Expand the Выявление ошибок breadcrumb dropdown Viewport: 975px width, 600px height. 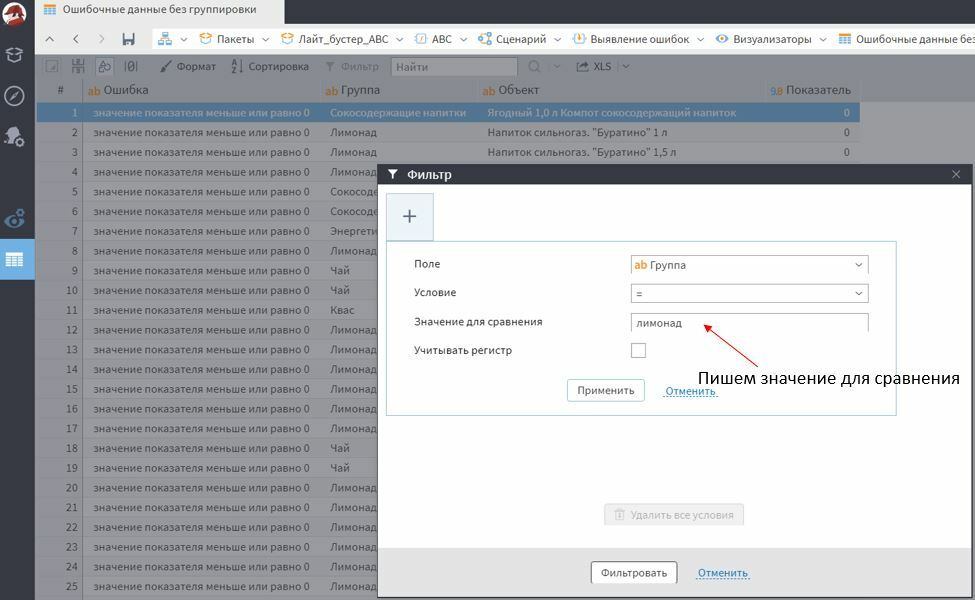click(700, 39)
